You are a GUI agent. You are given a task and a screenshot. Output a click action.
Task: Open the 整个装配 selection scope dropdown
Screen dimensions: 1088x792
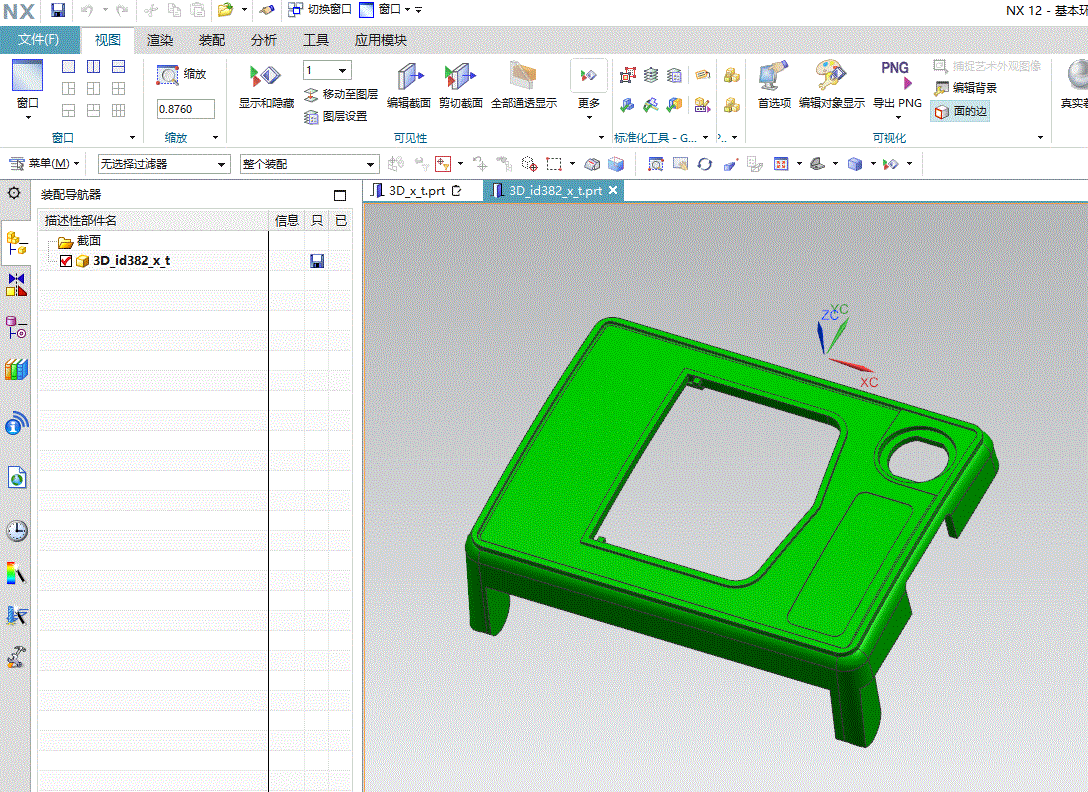309,164
